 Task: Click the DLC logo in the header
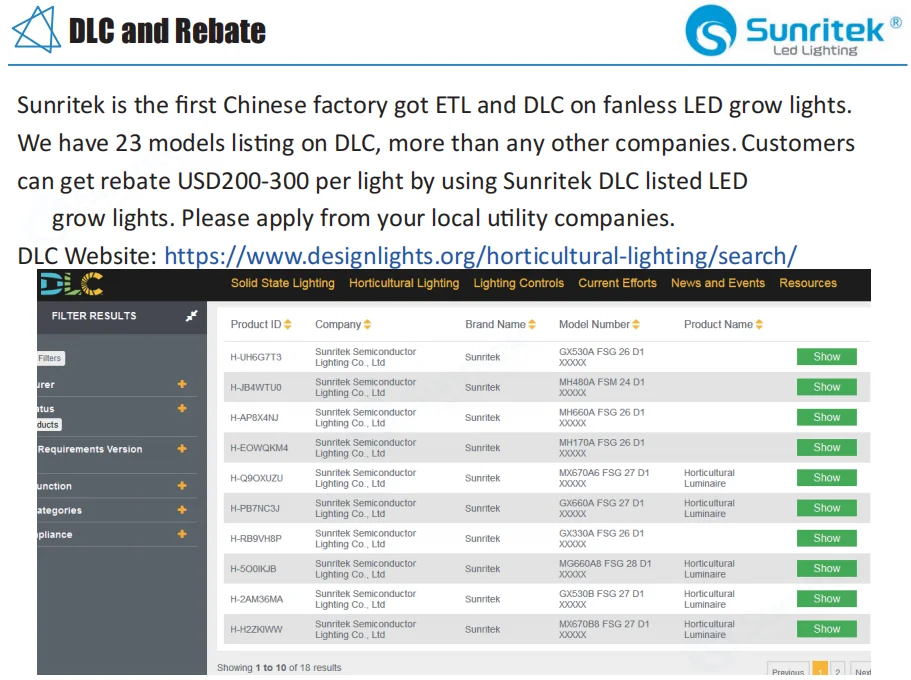(72, 284)
